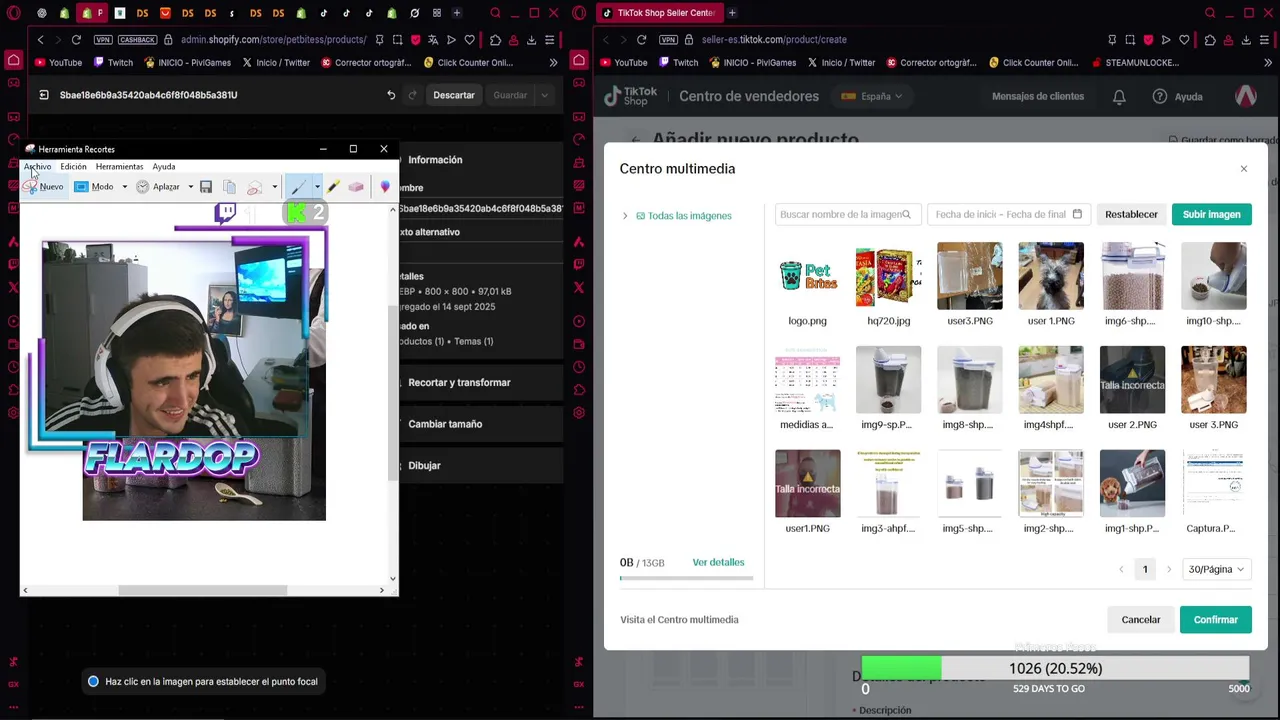Open a new tab in TikTok browser window
Viewport: 1280px width, 720px height.
[x=732, y=13]
